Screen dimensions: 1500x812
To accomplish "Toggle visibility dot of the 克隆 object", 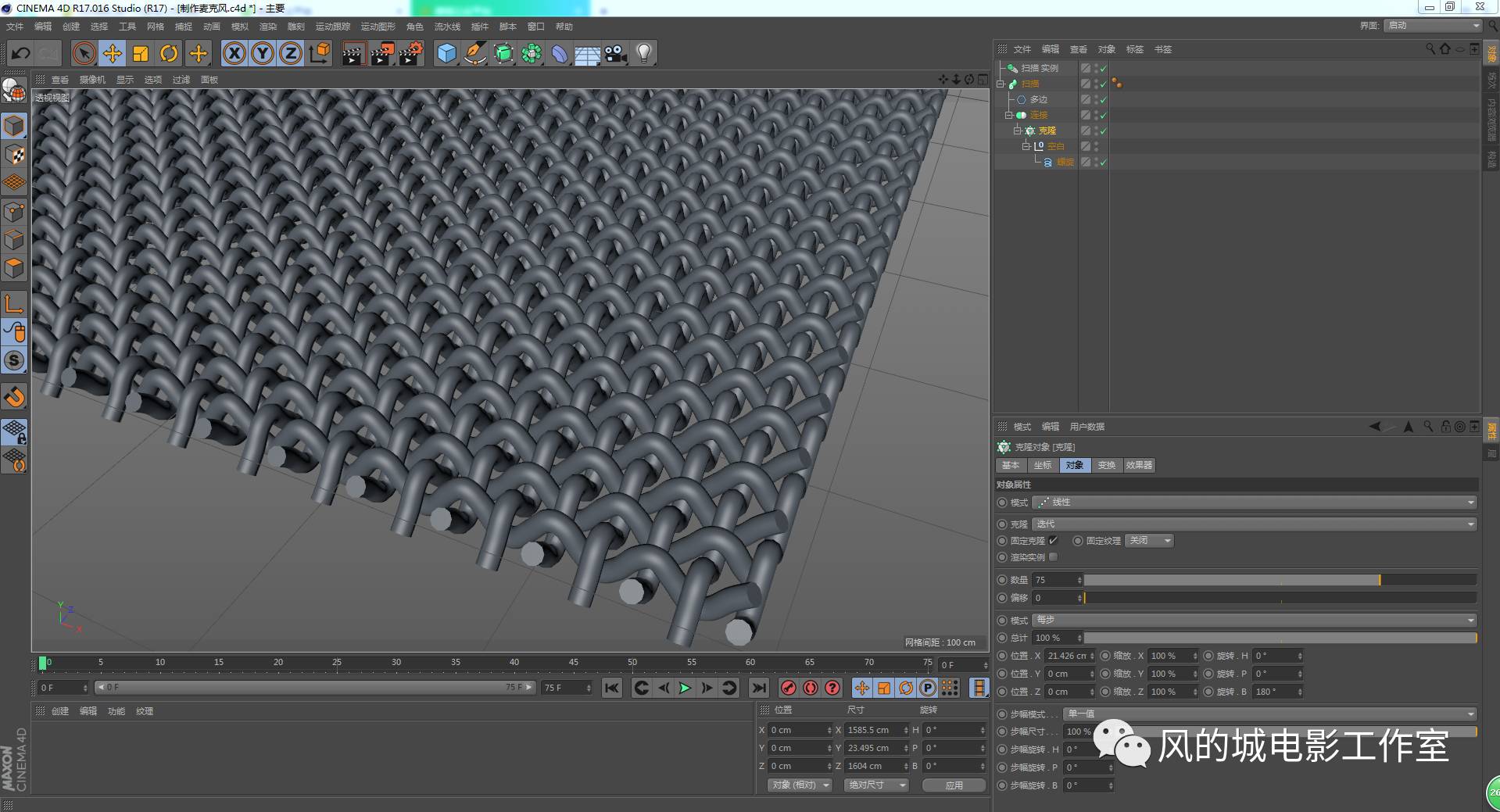I will (1096, 129).
